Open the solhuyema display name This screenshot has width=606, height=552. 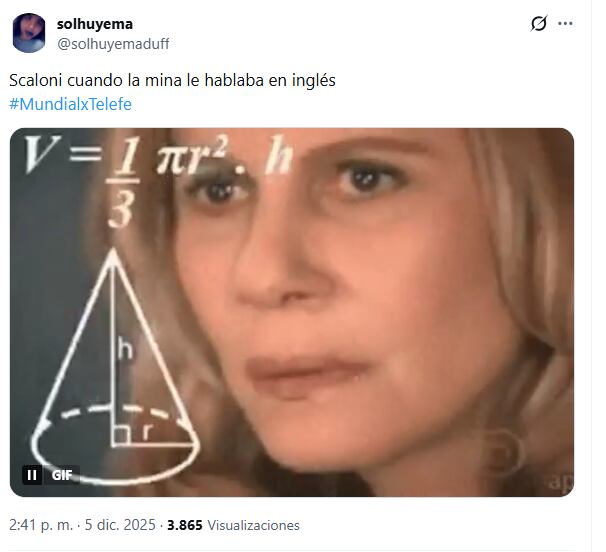coord(95,24)
